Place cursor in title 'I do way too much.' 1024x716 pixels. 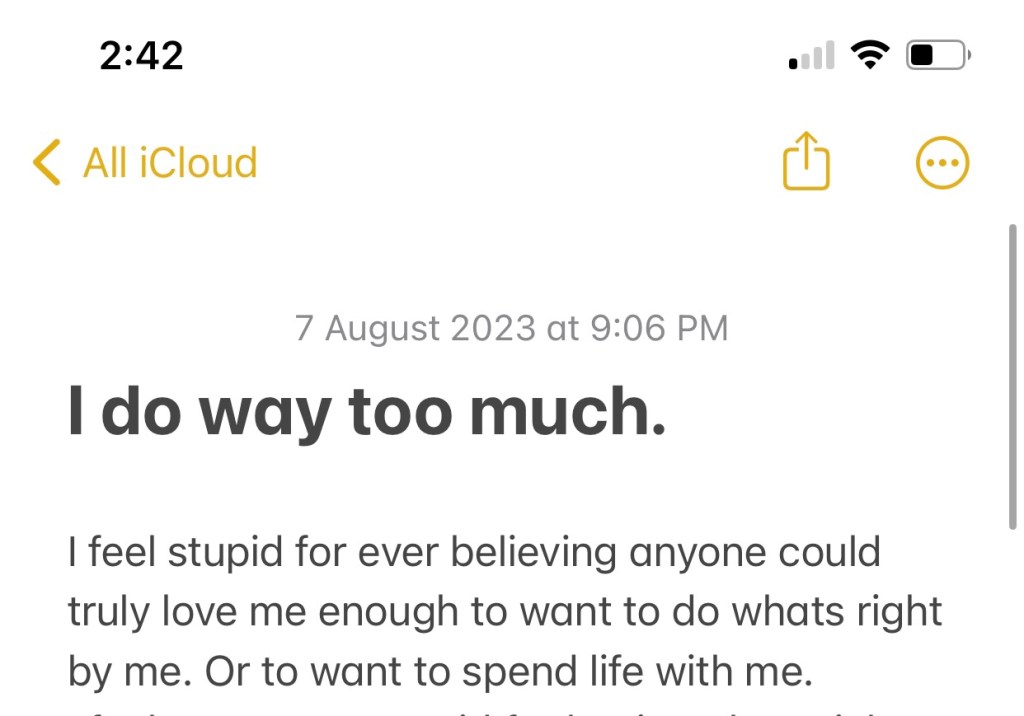365,412
